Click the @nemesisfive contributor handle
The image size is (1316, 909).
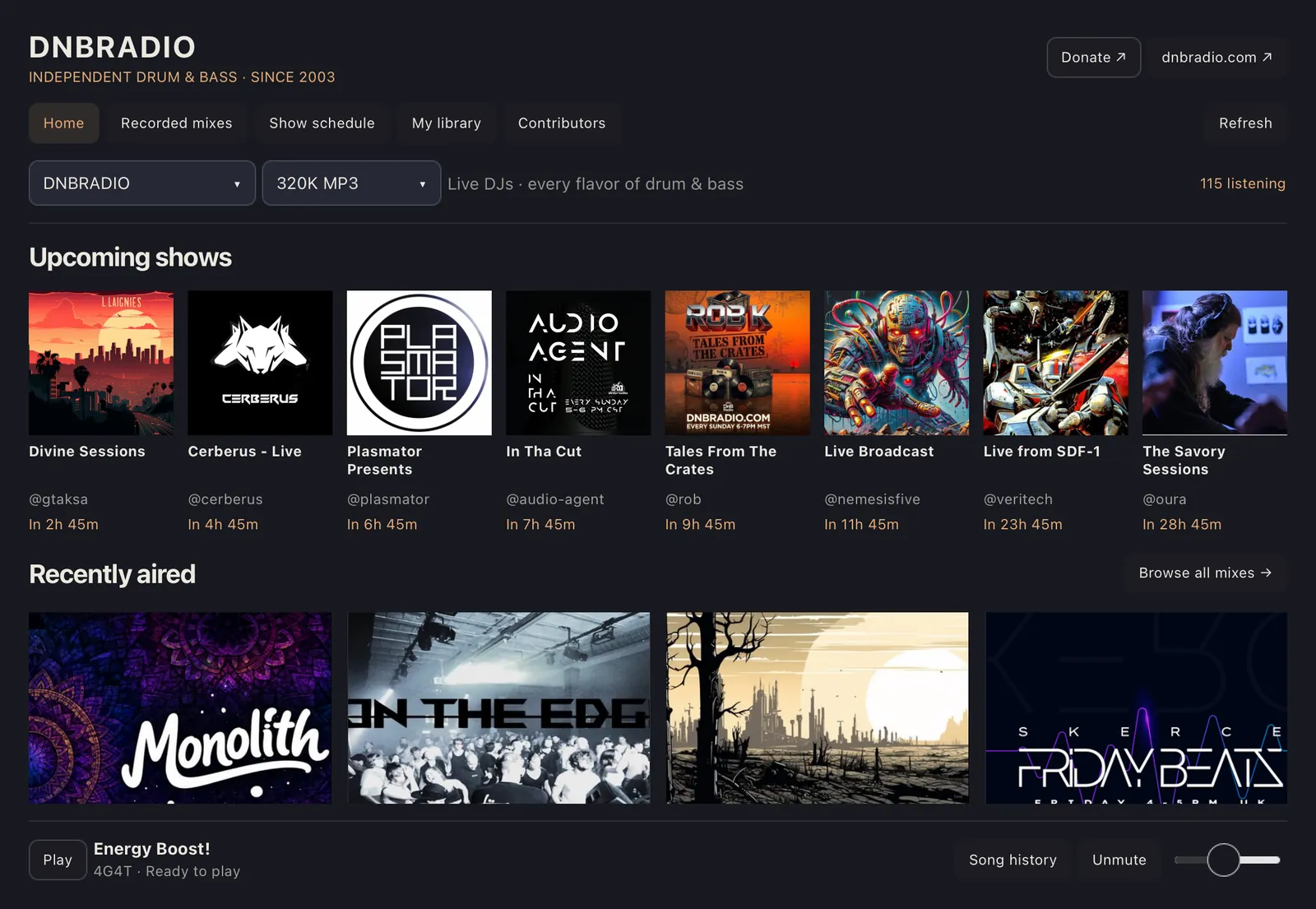[873, 499]
